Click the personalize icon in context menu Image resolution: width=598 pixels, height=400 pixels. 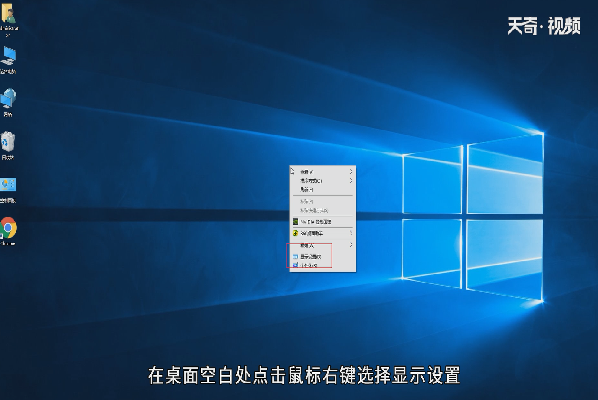(x=295, y=265)
